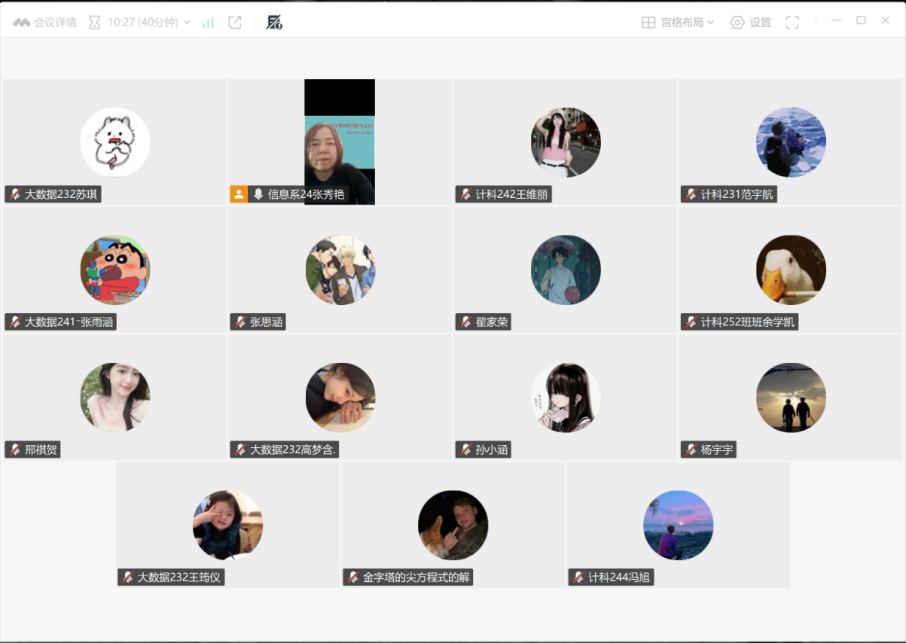
Task: Click the orange host badge on 张秀艳
Action: (238, 194)
